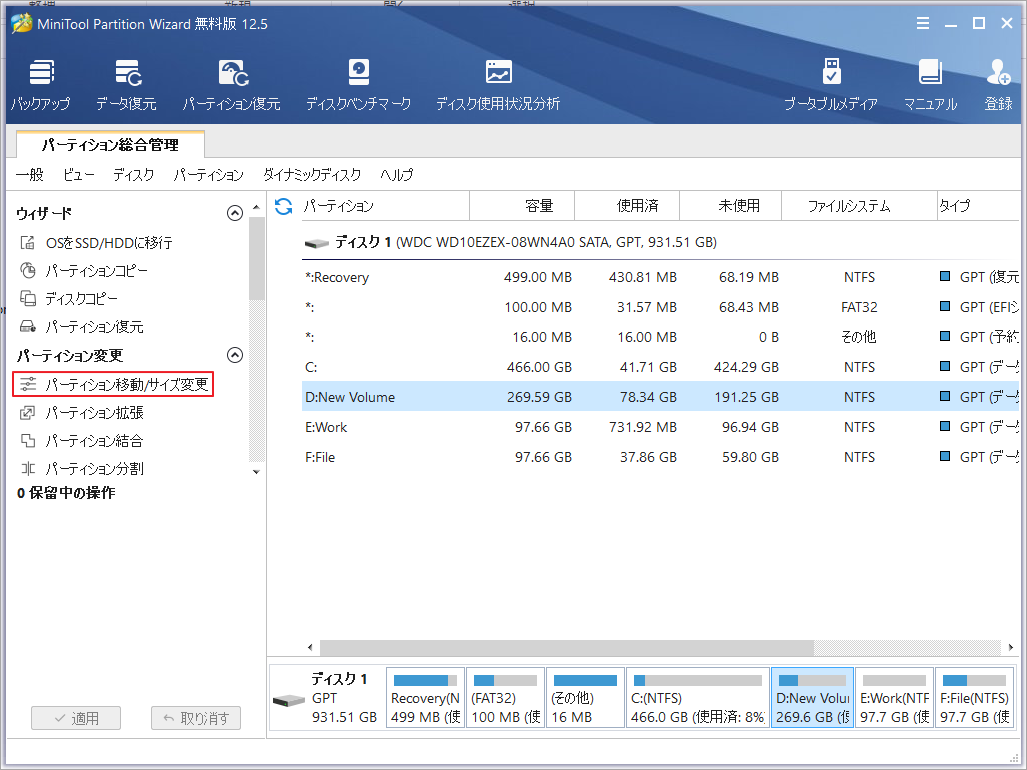Start ディスクベンチマーク disk benchmark
This screenshot has height=770, width=1027.
[358, 85]
